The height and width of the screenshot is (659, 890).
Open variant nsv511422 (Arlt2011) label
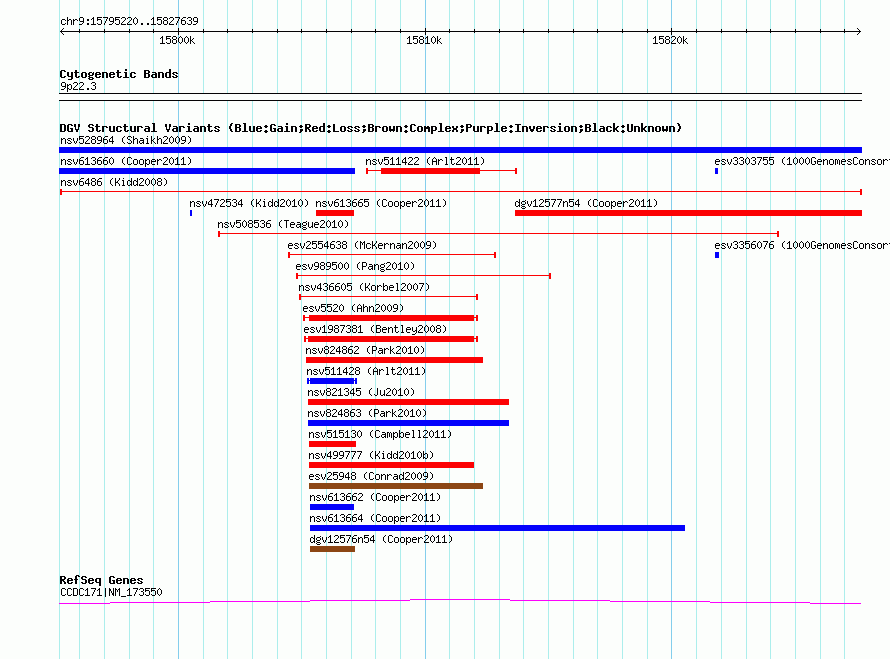click(425, 161)
